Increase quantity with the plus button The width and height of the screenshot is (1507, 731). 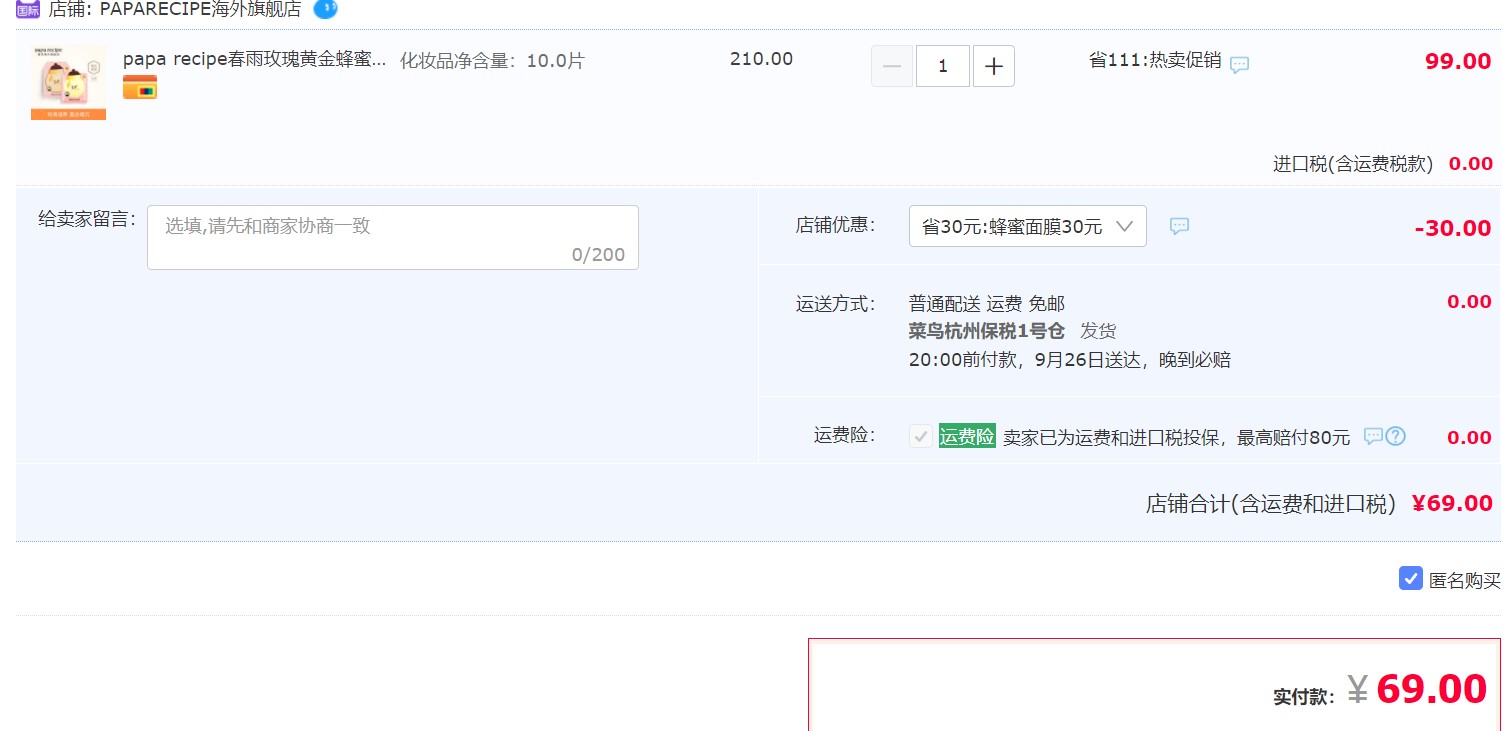click(994, 67)
